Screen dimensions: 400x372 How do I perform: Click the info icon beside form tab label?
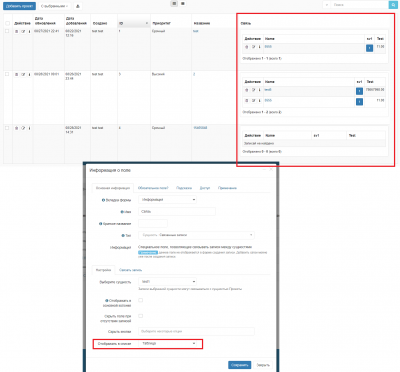tap(103, 200)
